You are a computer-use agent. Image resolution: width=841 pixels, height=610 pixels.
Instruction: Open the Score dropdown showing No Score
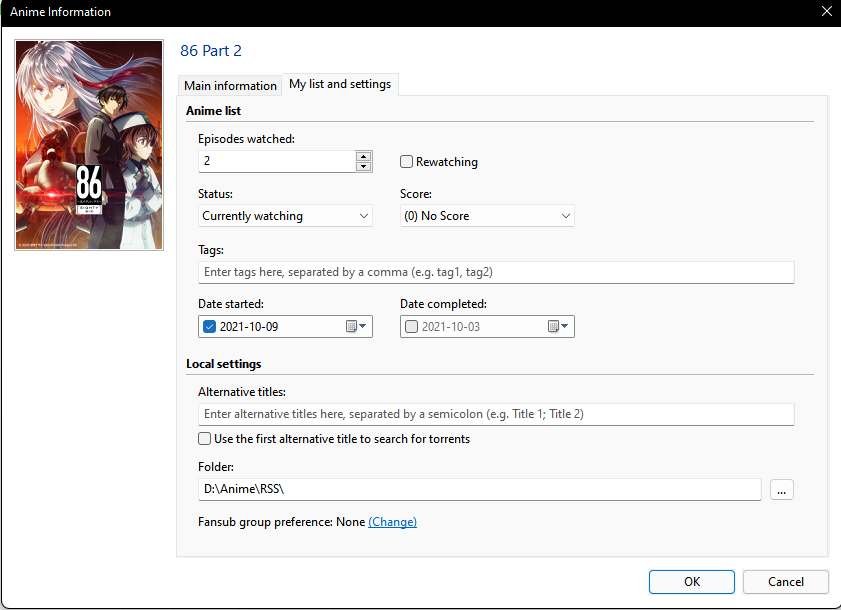(x=487, y=216)
